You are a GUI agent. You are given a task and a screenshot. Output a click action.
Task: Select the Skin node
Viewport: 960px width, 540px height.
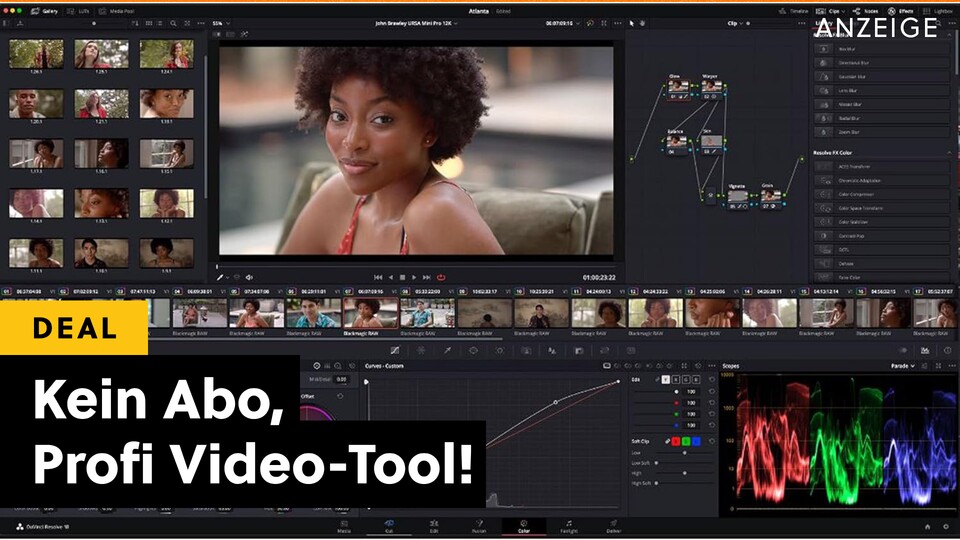click(x=710, y=141)
